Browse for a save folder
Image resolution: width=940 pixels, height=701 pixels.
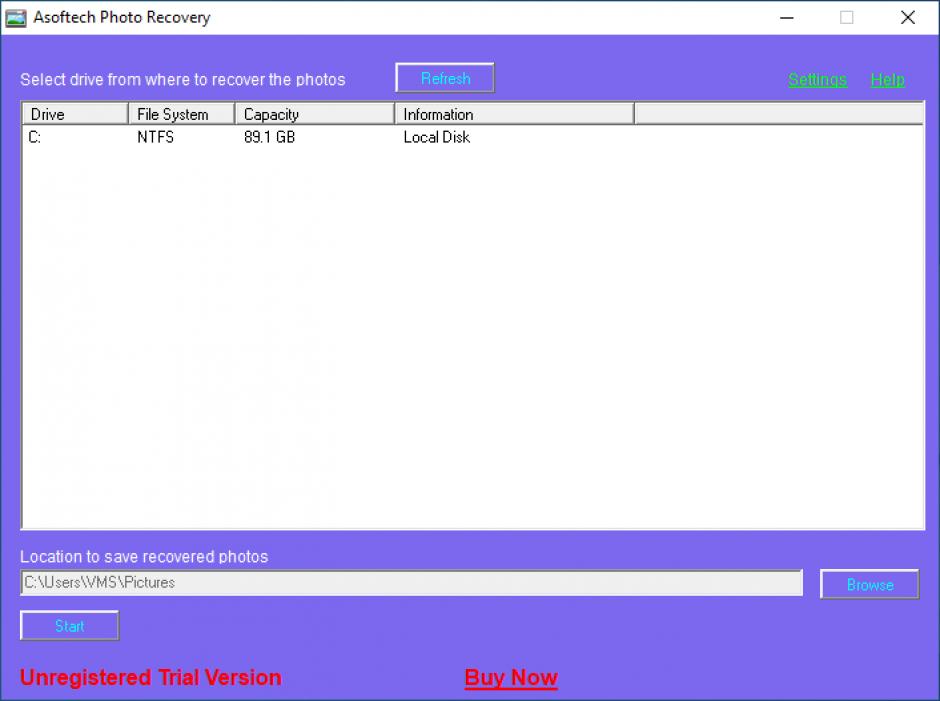869,584
